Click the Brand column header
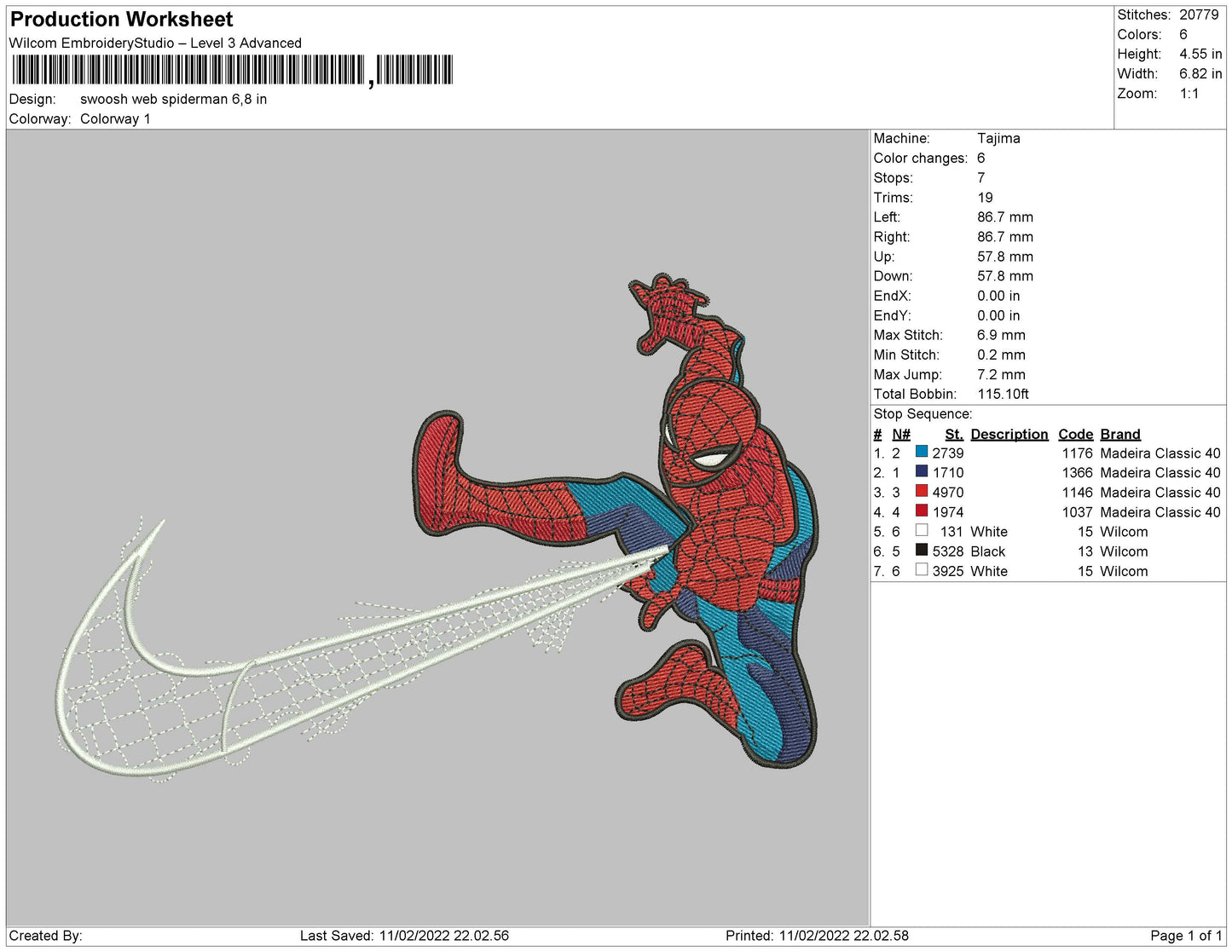The image size is (1232, 952). click(x=1119, y=434)
